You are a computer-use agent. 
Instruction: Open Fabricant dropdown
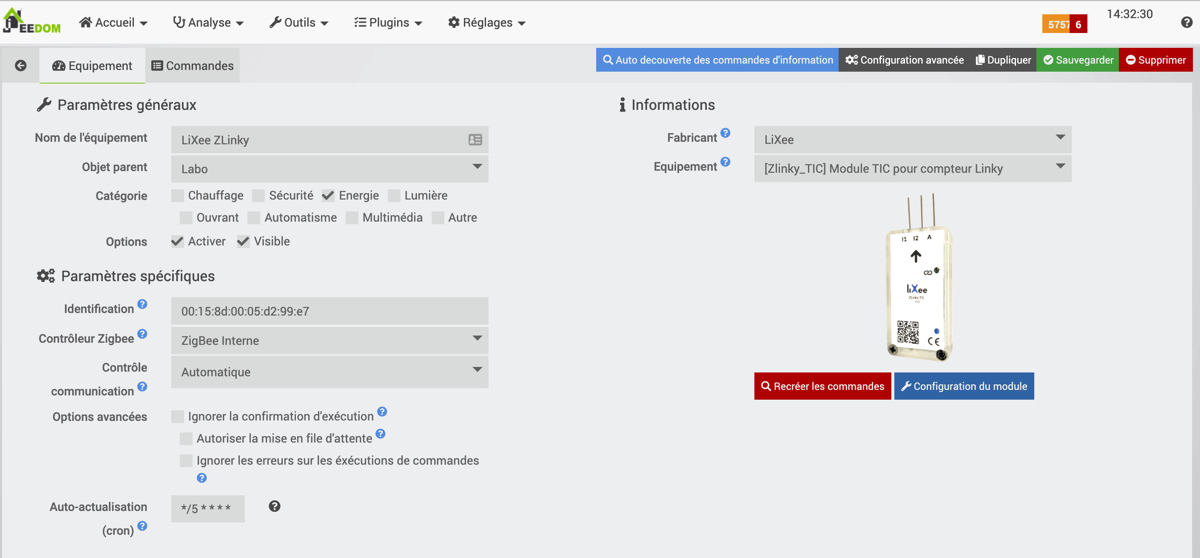912,139
